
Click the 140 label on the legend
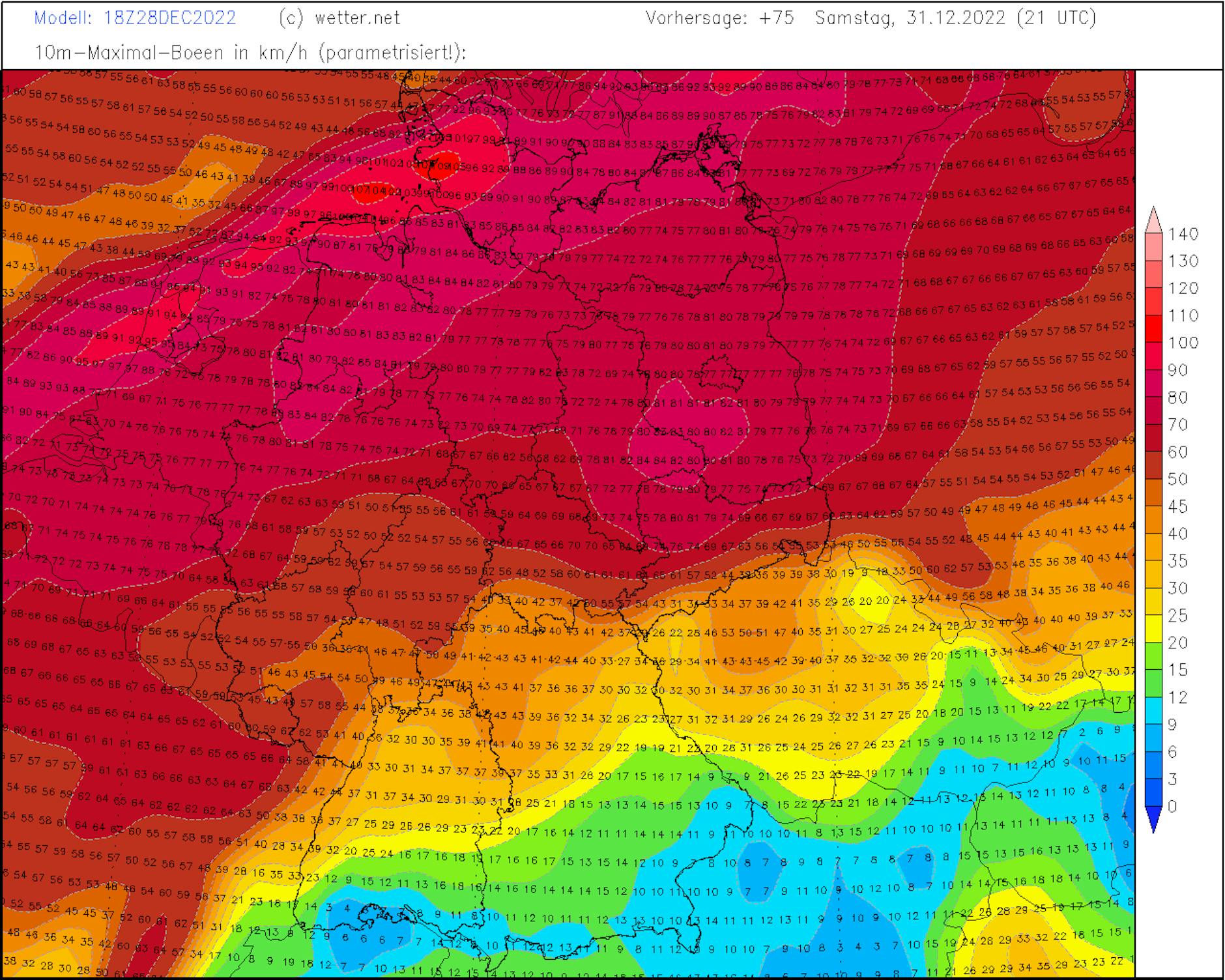(x=1183, y=234)
